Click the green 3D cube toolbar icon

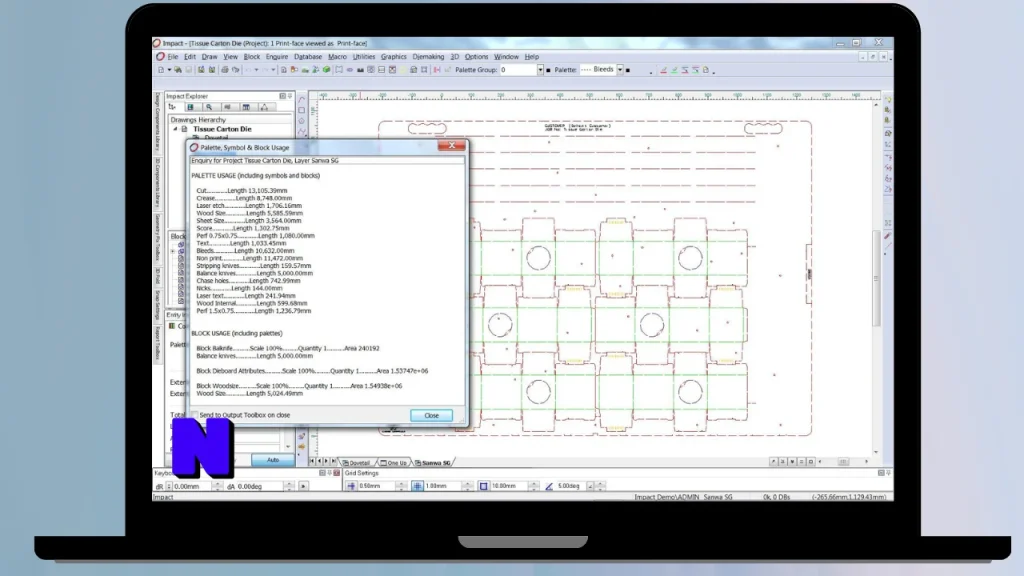pos(327,70)
